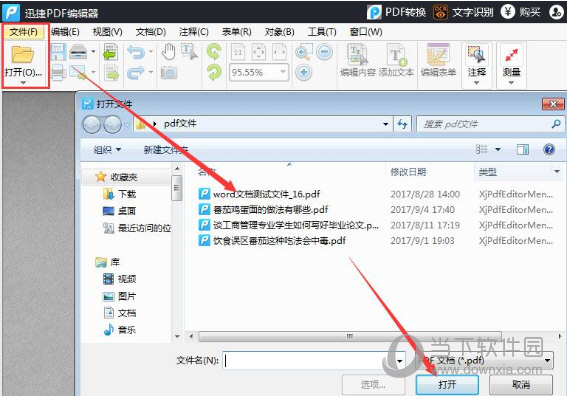Click the 取消 cancel button
The width and height of the screenshot is (567, 399).
(521, 385)
